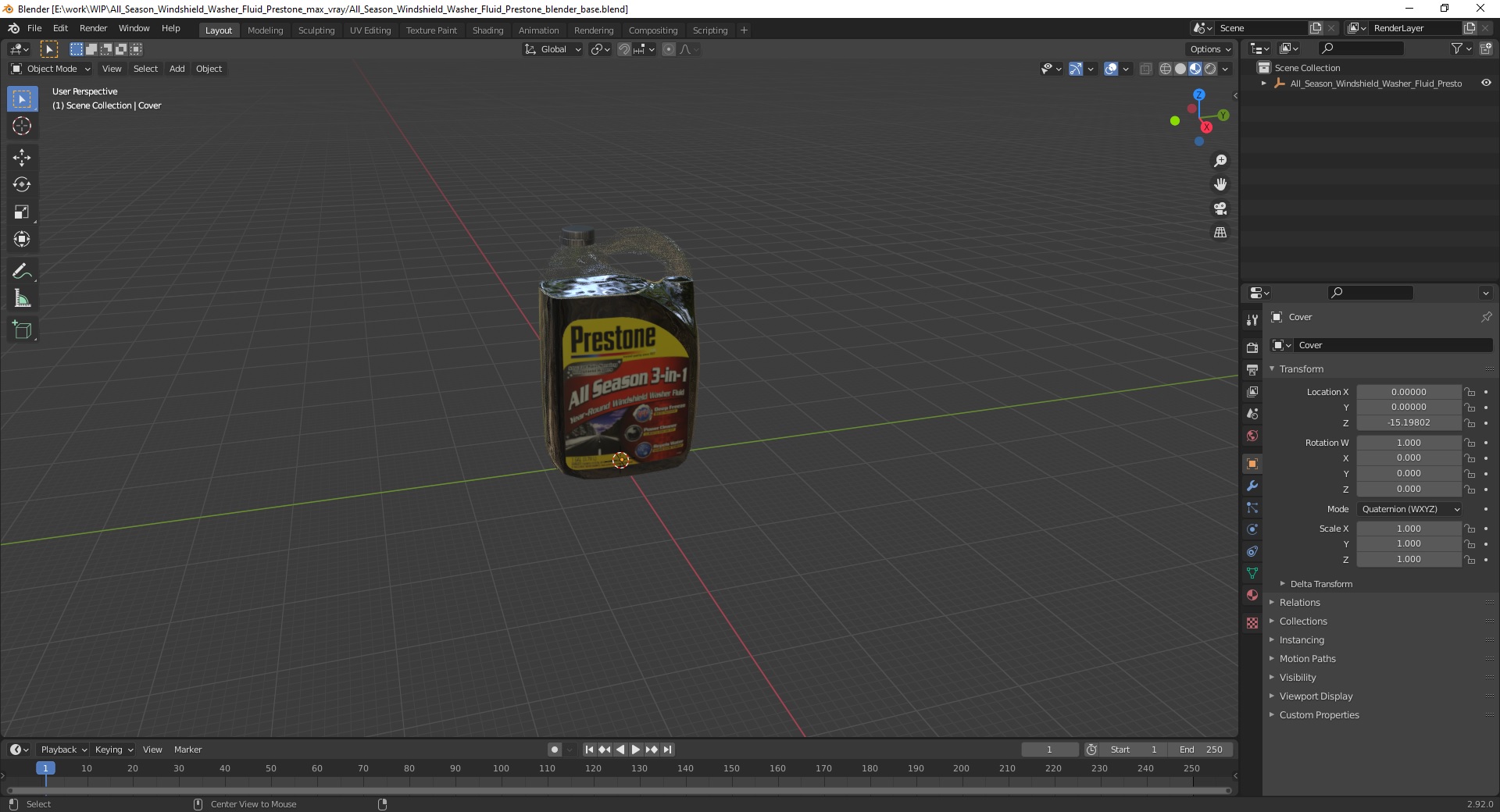Pick the Measure ruler tool
Image resolution: width=1500 pixels, height=812 pixels.
[x=22, y=299]
